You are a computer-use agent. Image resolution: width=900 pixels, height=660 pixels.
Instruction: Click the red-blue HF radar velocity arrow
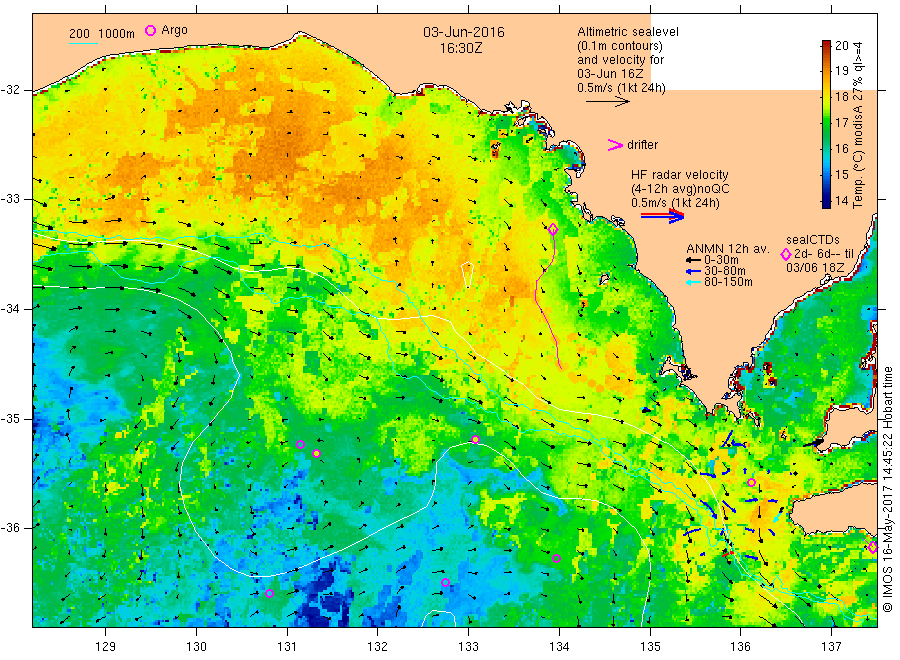pyautogui.click(x=662, y=216)
